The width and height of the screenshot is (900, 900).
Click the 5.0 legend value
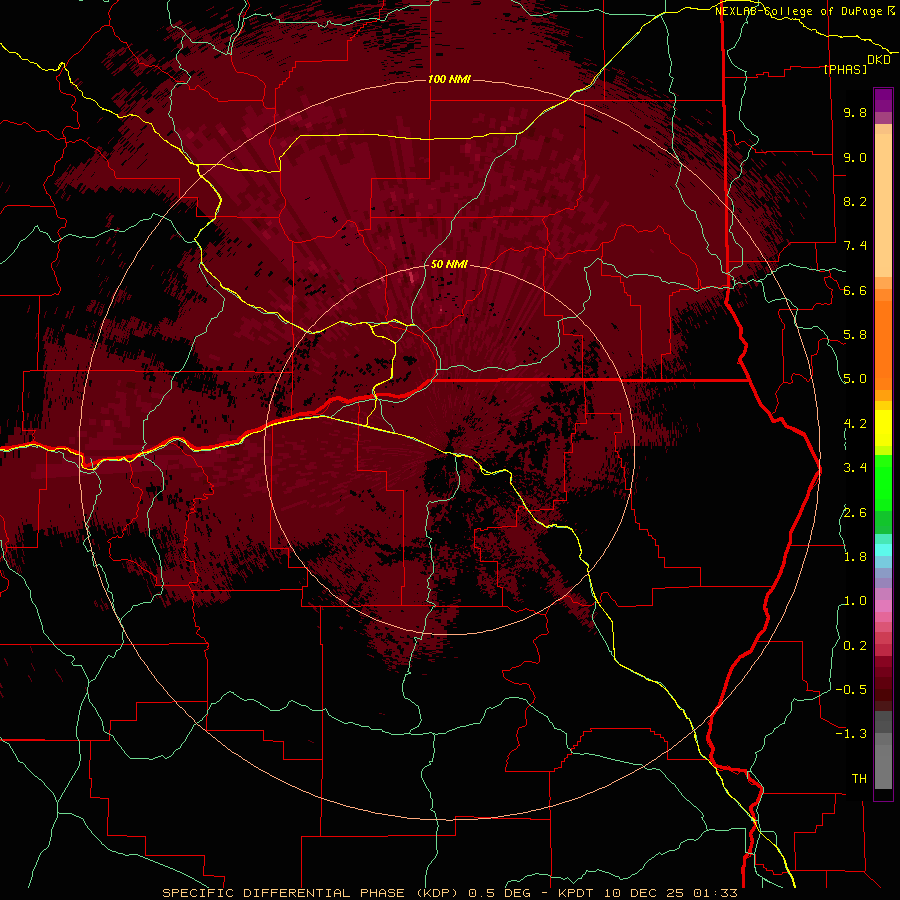pos(855,379)
